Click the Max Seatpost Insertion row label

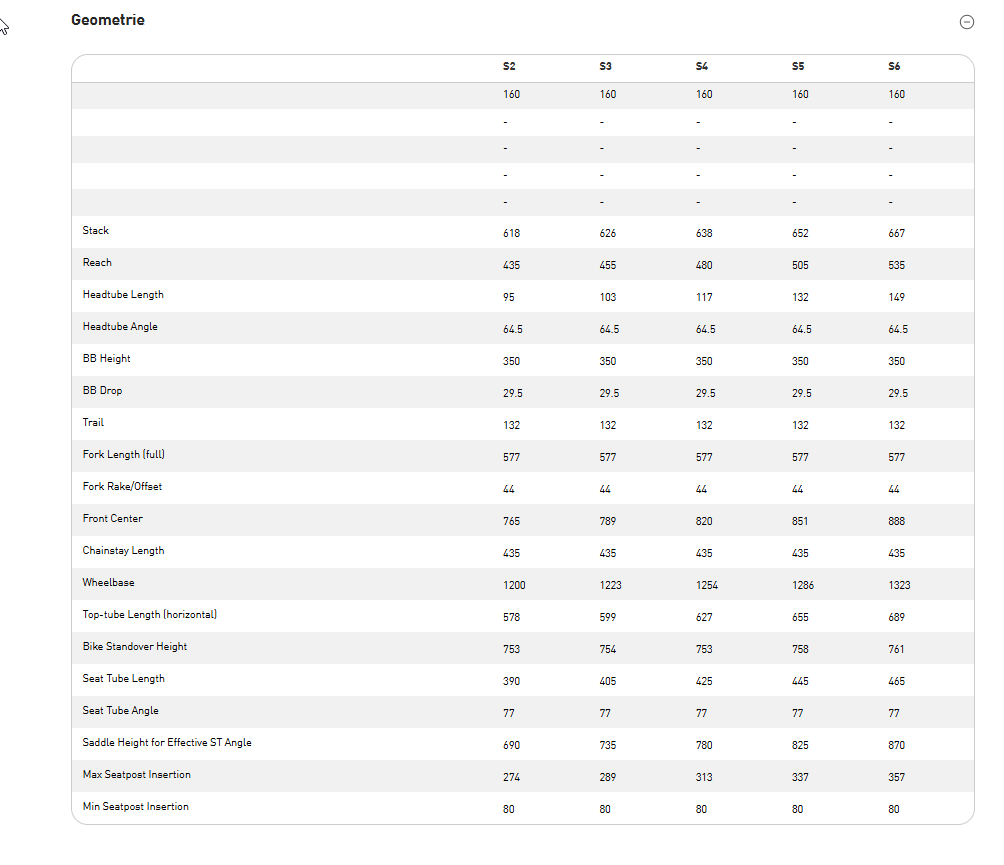136,775
